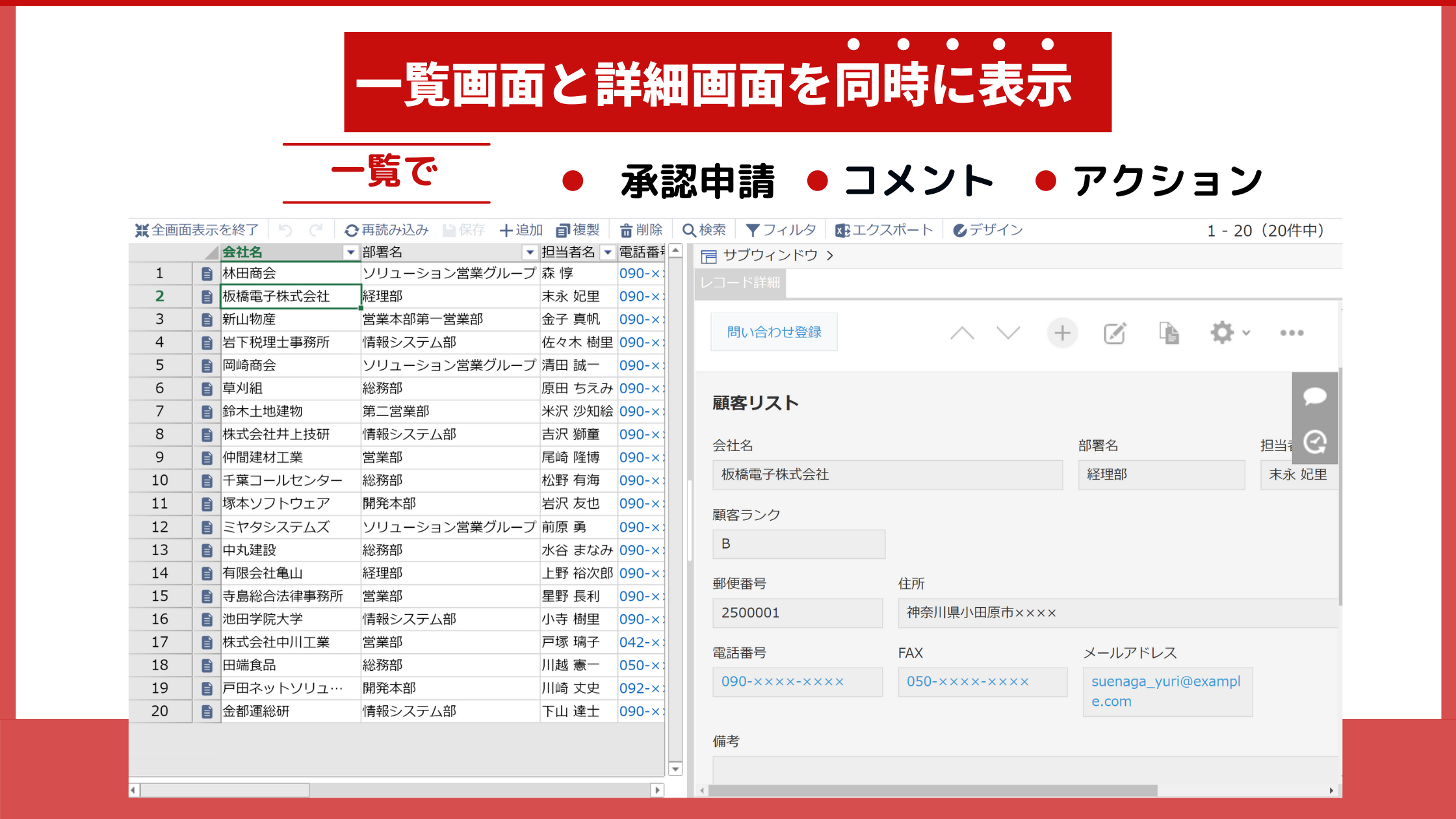Select the レコード詳細 tab

tap(740, 283)
